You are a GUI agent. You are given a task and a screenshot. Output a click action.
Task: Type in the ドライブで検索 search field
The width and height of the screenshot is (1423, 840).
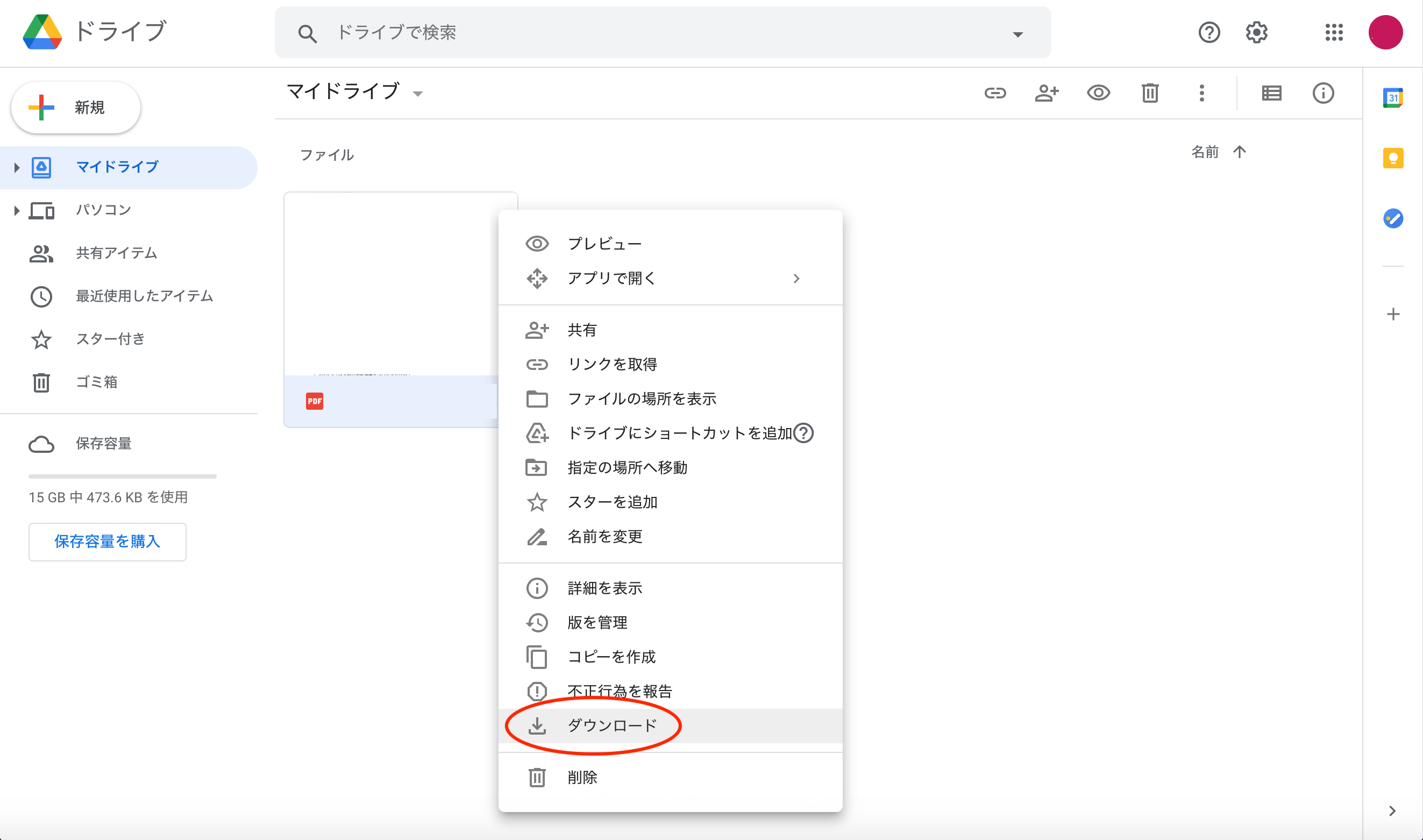(x=662, y=33)
